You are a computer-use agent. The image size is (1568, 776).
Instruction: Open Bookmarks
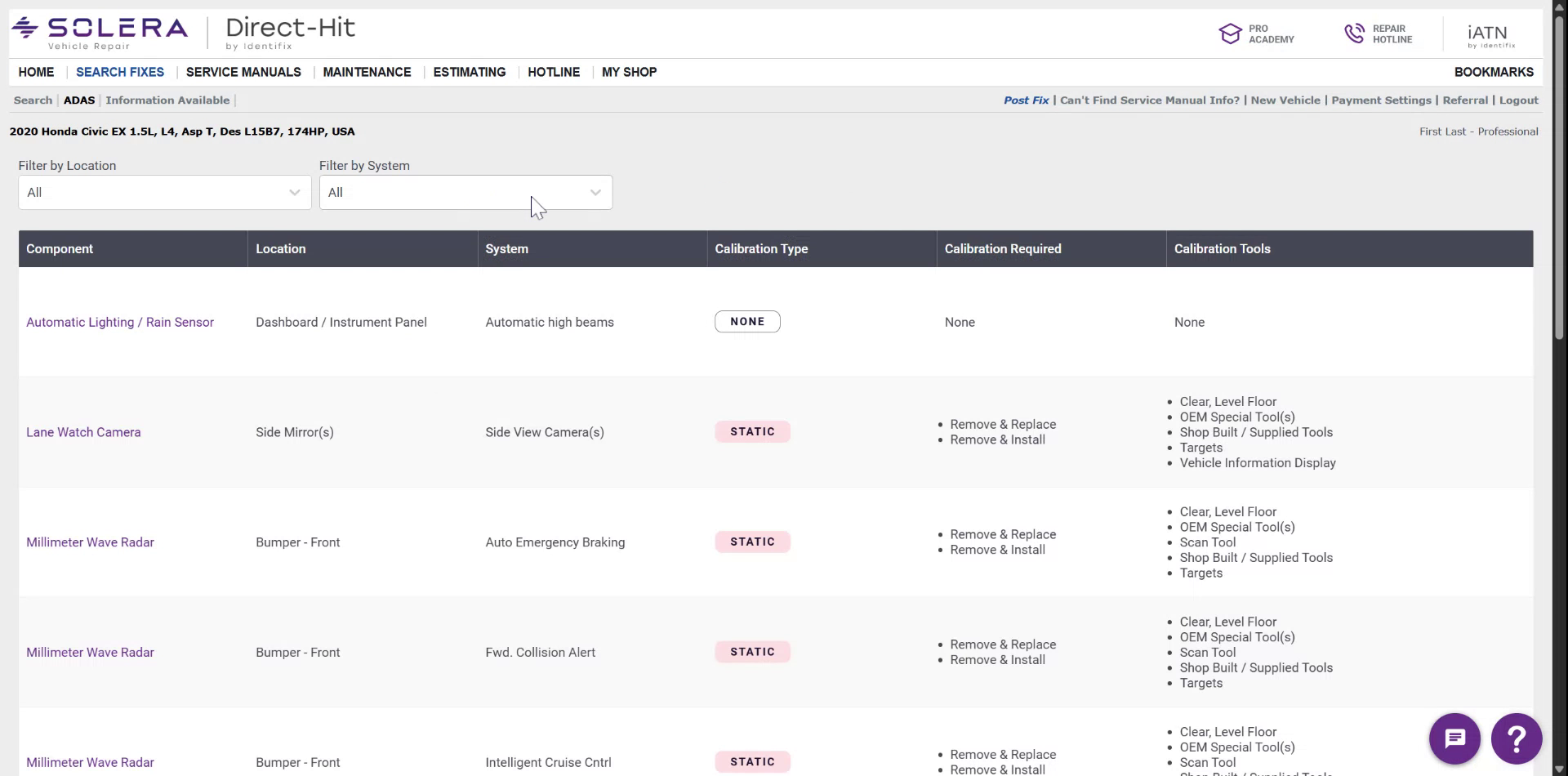tap(1494, 72)
